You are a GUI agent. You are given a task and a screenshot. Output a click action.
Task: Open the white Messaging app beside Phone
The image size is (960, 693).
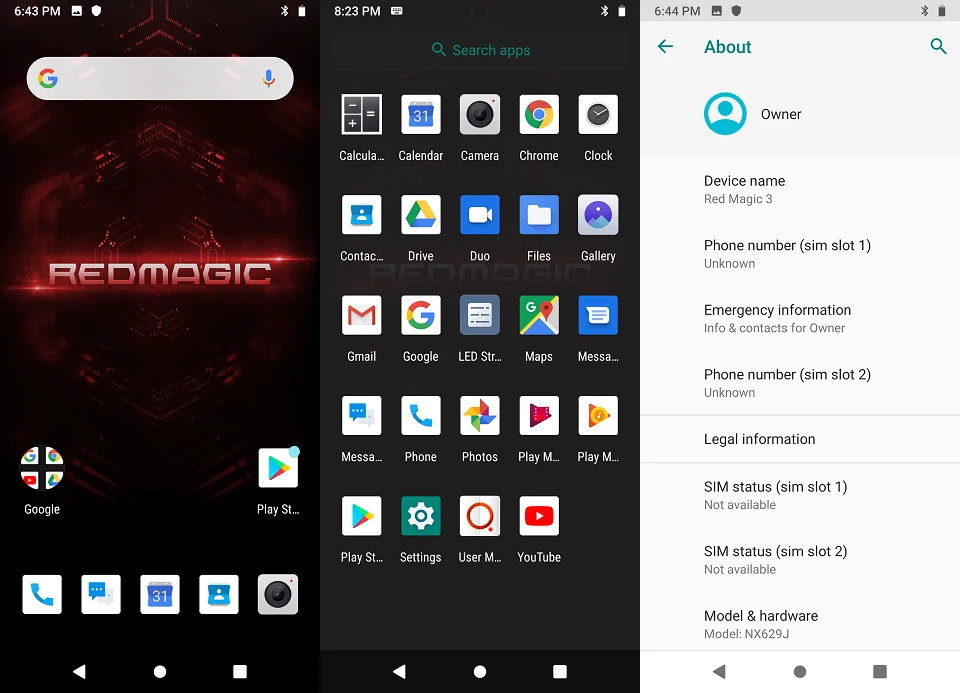pyautogui.click(x=361, y=416)
